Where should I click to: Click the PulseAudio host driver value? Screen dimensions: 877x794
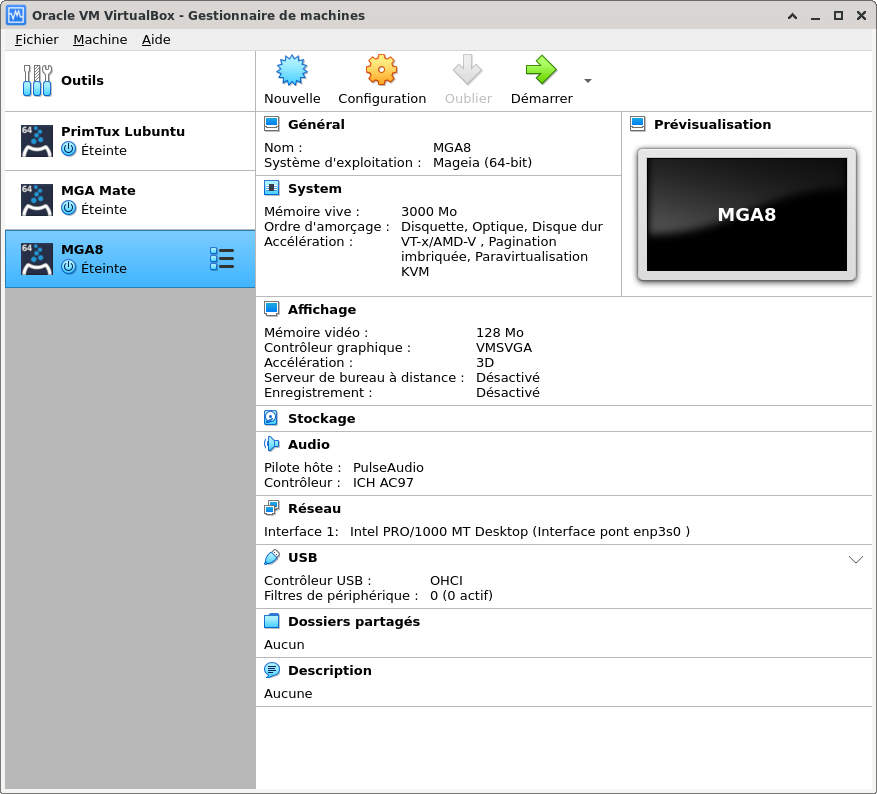pos(388,467)
